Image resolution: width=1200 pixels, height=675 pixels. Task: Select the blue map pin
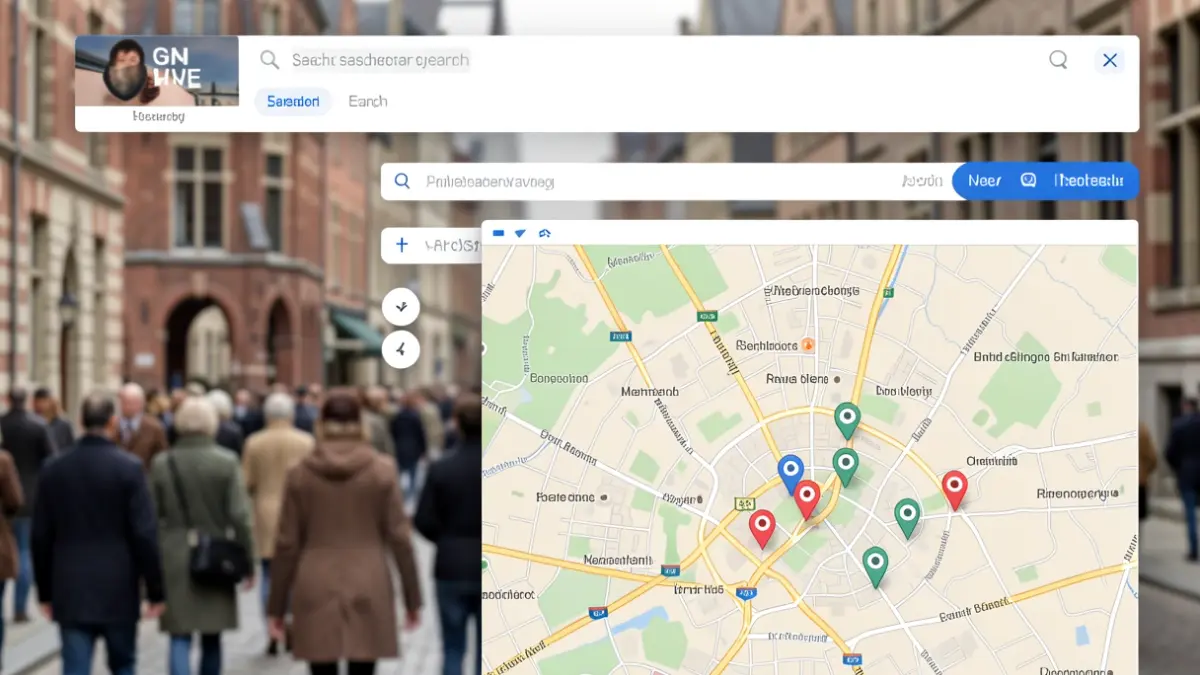pos(790,473)
